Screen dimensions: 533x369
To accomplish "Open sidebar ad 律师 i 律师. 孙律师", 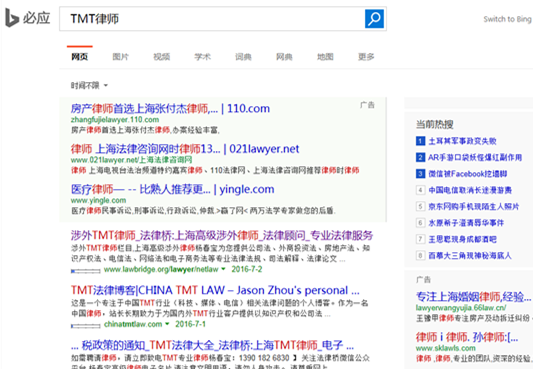I will pyautogui.click(x=467, y=337).
